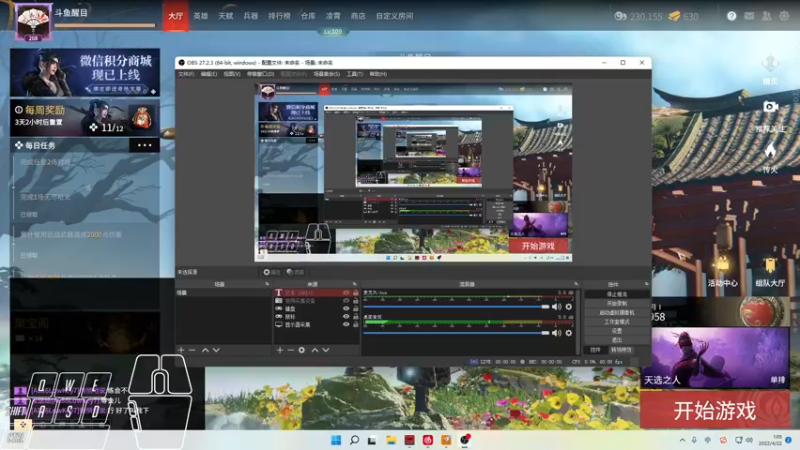Open Task View from the taskbar
800x450 pixels.
point(372,440)
